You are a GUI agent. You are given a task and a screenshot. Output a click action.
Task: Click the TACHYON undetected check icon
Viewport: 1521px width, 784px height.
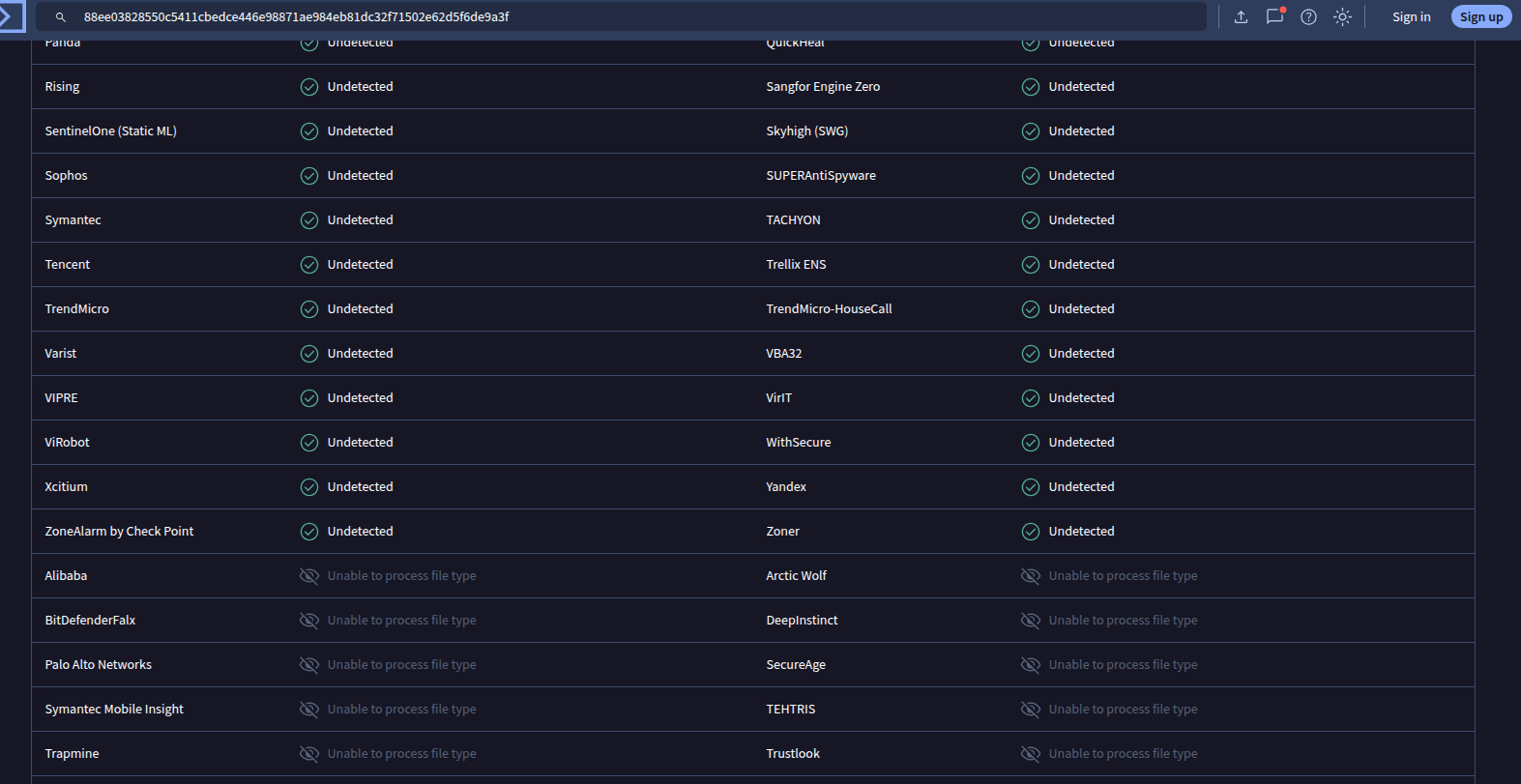coord(1031,220)
